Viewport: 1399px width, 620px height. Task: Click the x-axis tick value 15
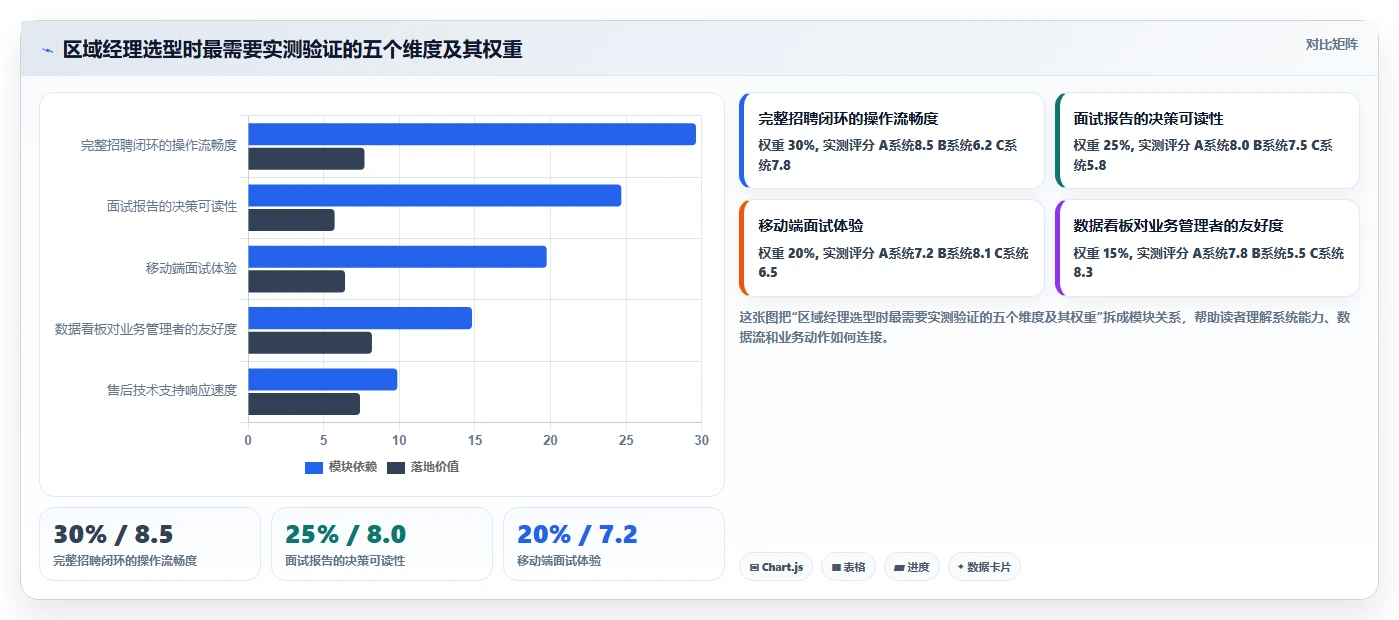point(475,440)
